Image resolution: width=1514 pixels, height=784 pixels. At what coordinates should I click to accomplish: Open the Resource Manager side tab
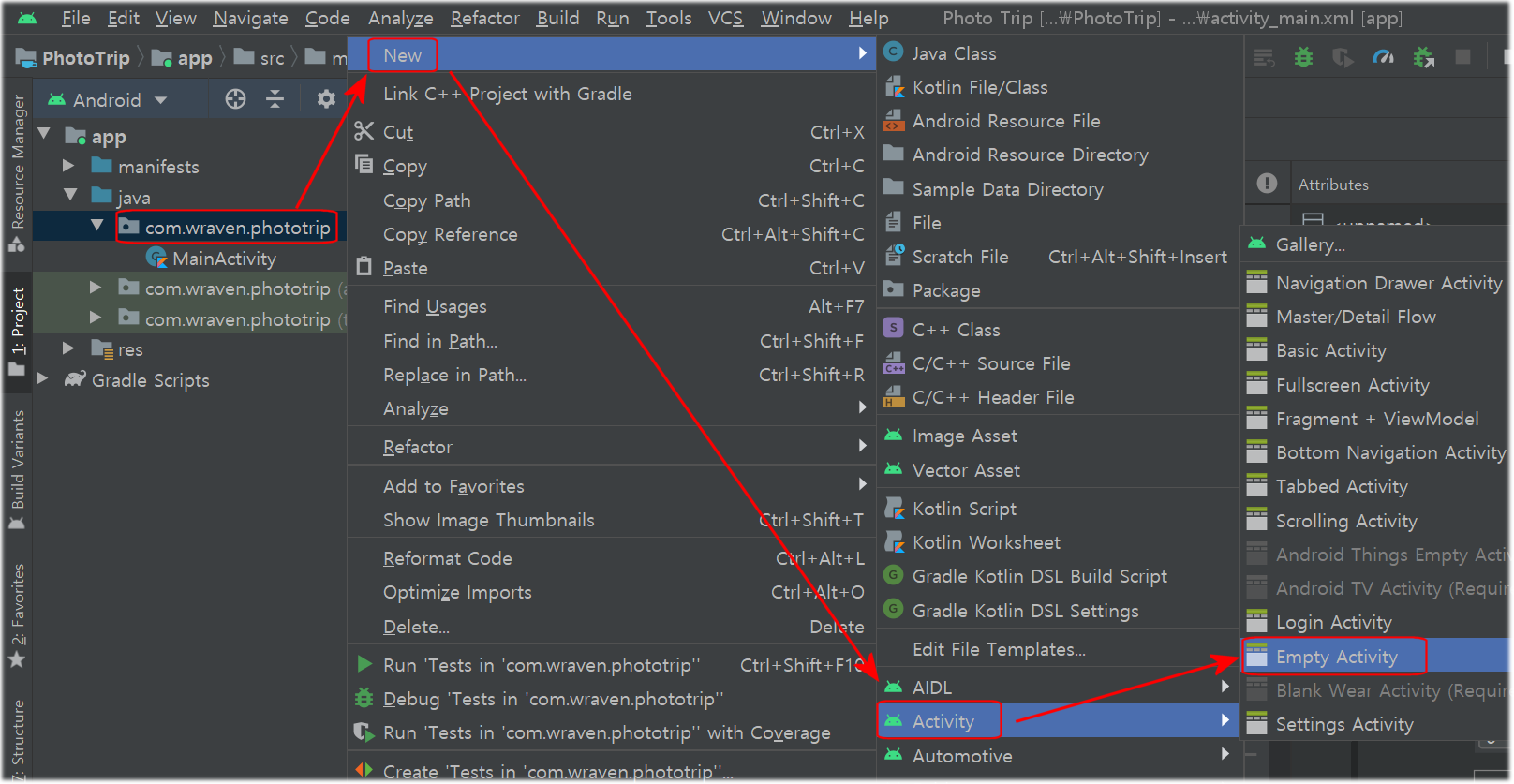18,173
